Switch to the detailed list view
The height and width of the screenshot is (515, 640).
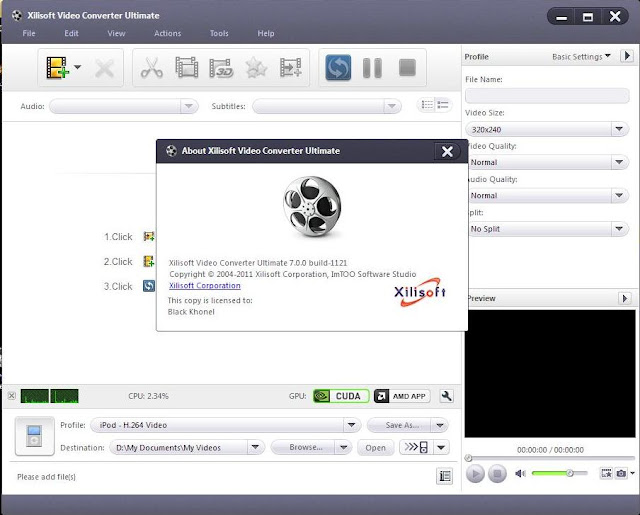click(x=443, y=105)
